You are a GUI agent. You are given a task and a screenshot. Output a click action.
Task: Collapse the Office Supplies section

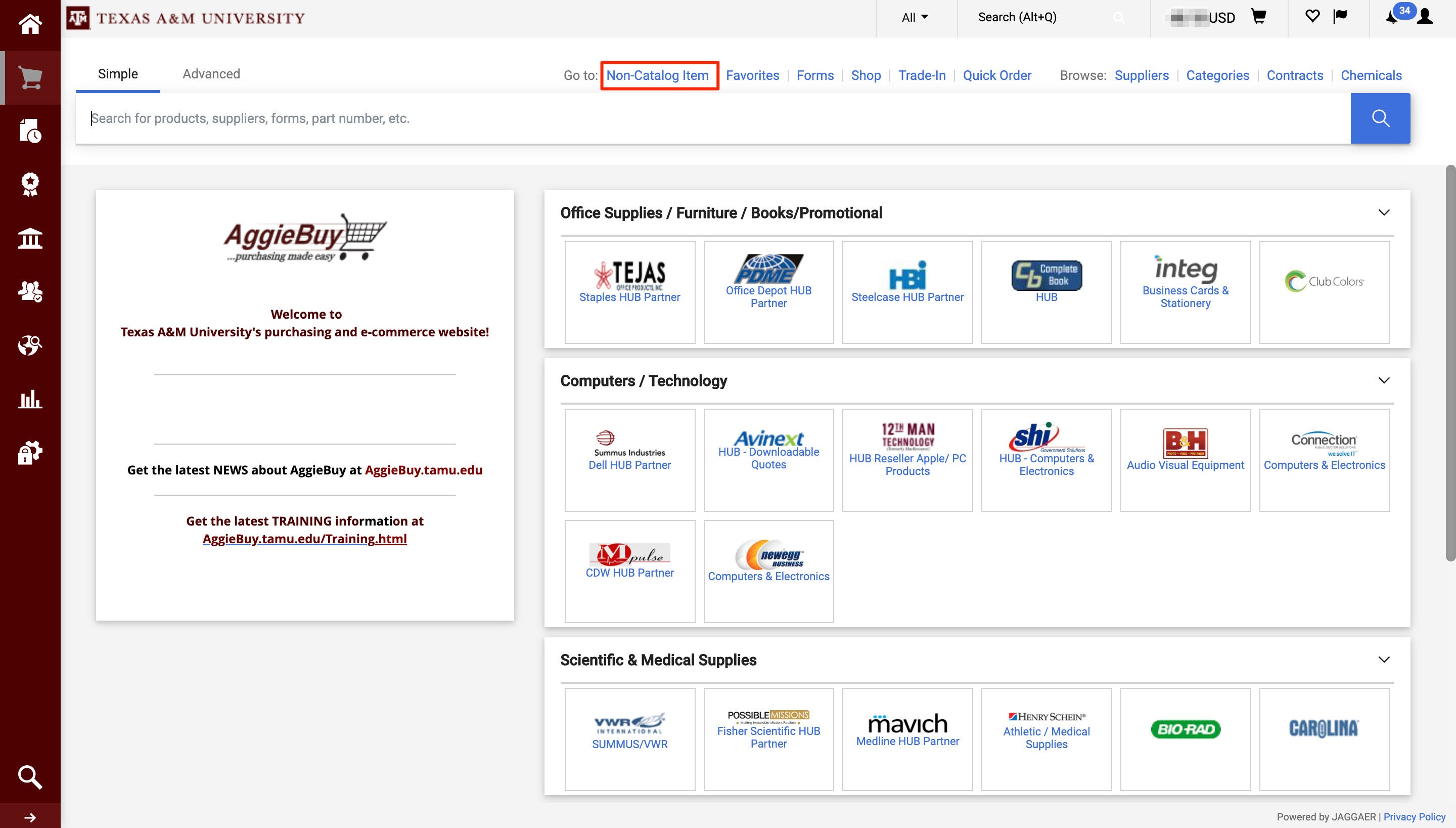(1383, 212)
